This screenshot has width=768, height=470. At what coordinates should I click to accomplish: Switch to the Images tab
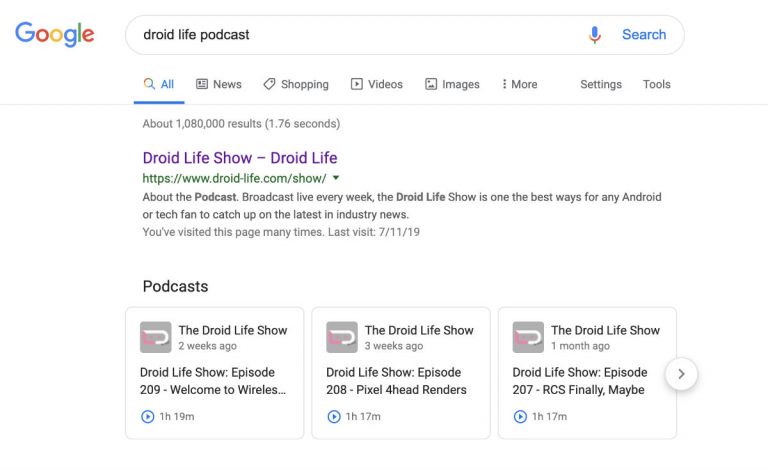click(452, 85)
